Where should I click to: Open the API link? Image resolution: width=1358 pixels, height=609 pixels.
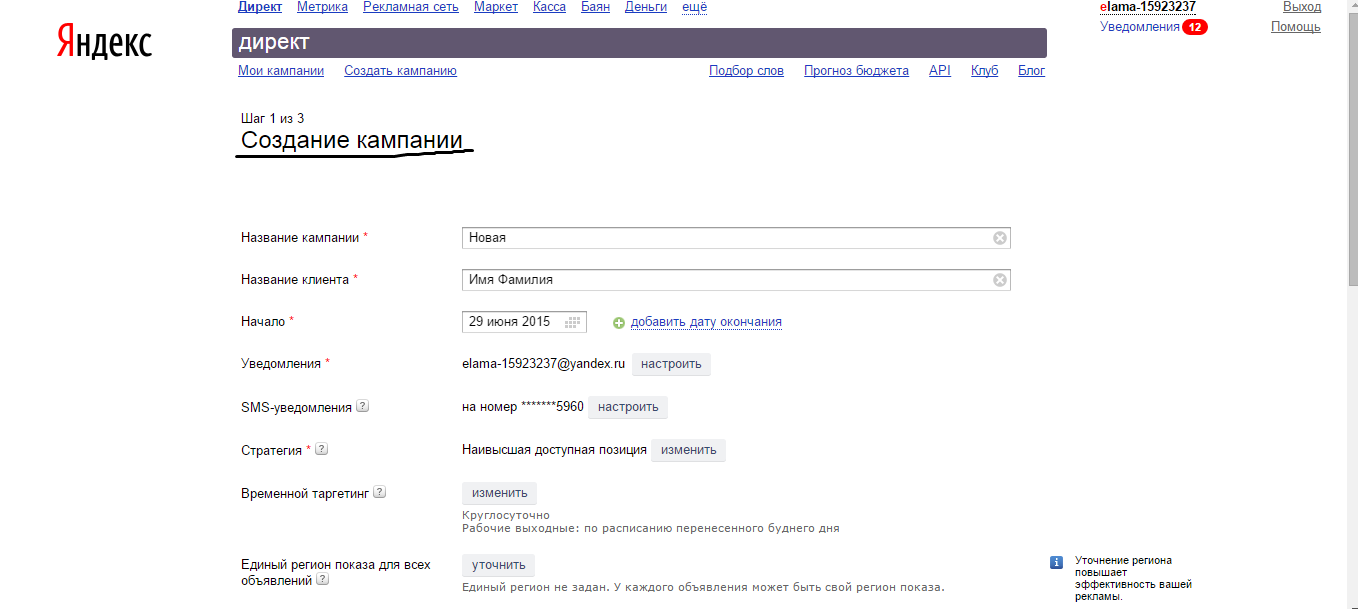tap(940, 71)
